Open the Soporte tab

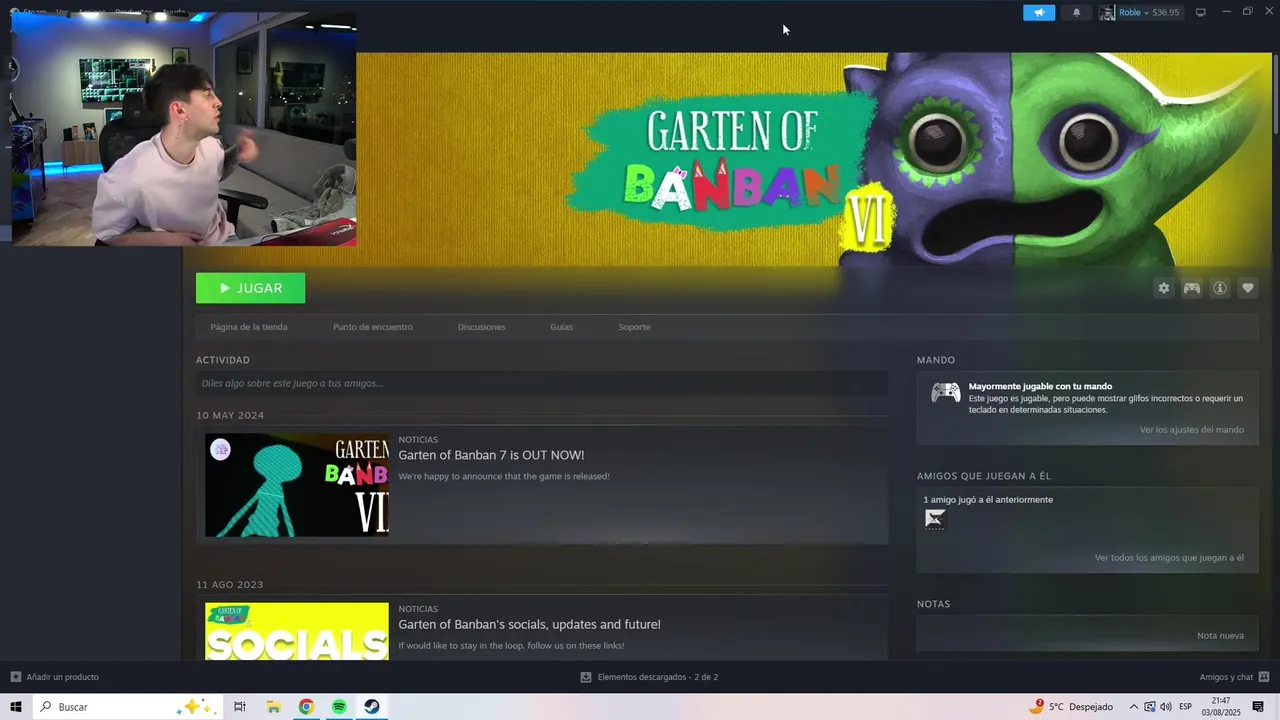(x=634, y=327)
